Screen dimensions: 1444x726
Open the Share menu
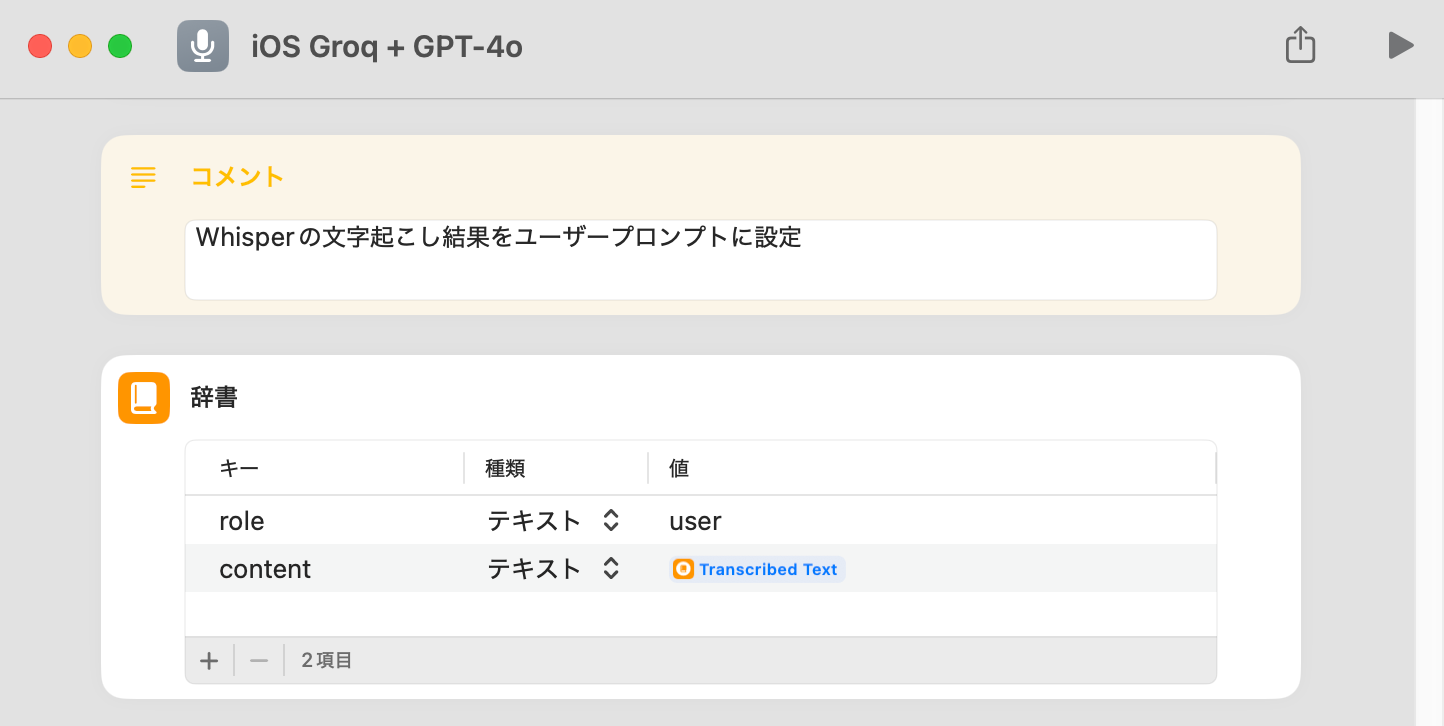1300,46
